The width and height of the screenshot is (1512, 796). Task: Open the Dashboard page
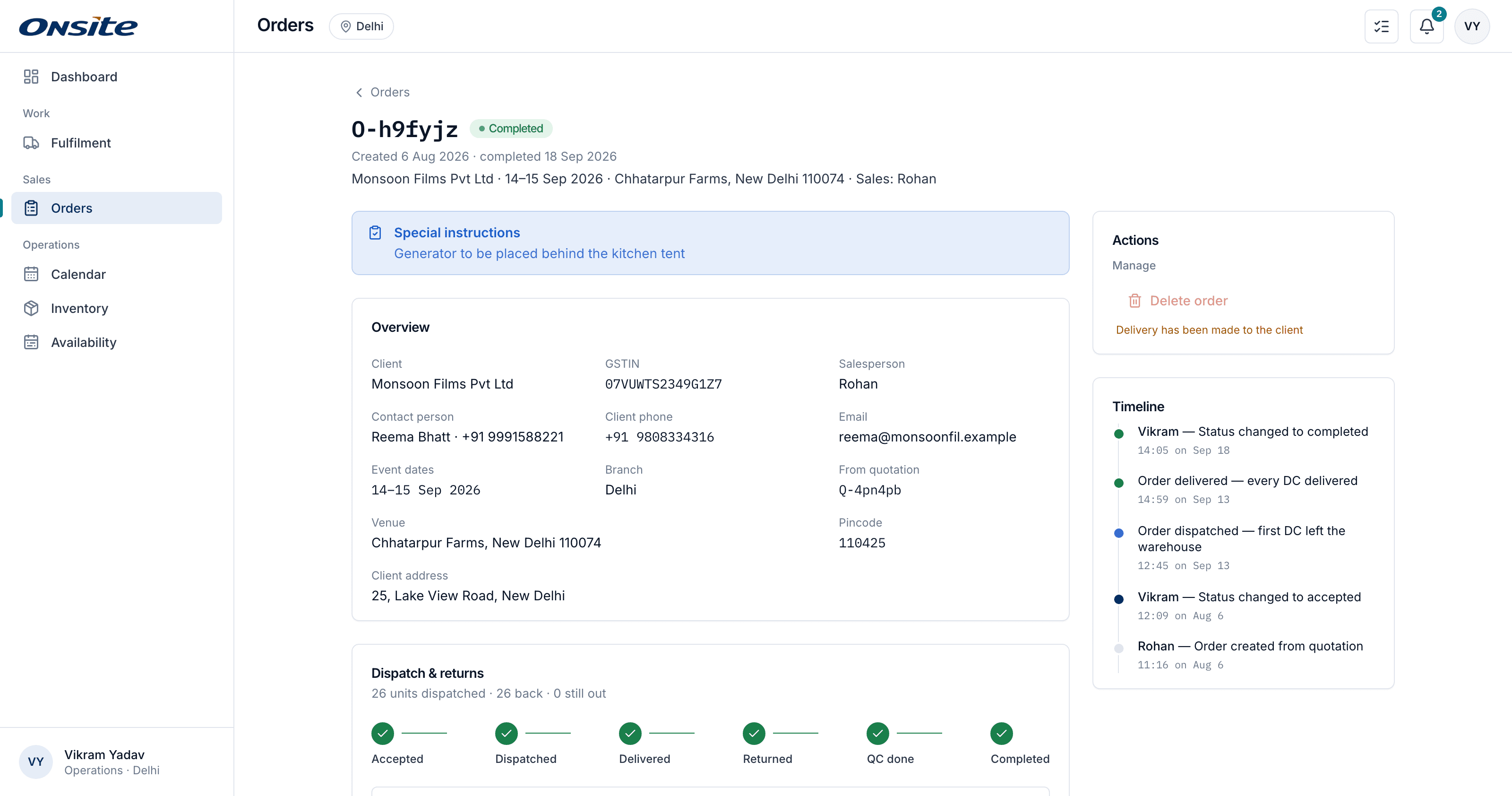[x=116, y=77]
